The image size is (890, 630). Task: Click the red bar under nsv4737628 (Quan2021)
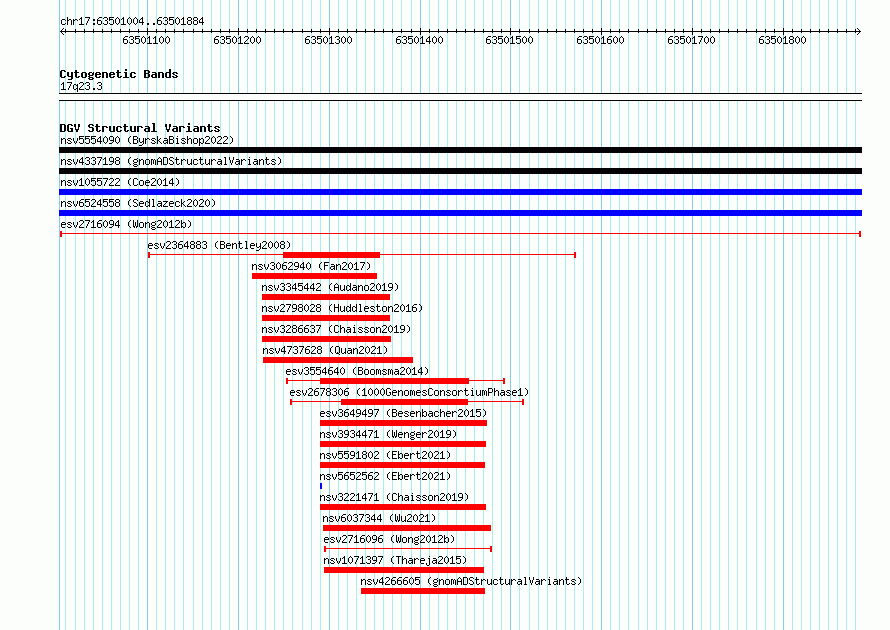[x=338, y=360]
